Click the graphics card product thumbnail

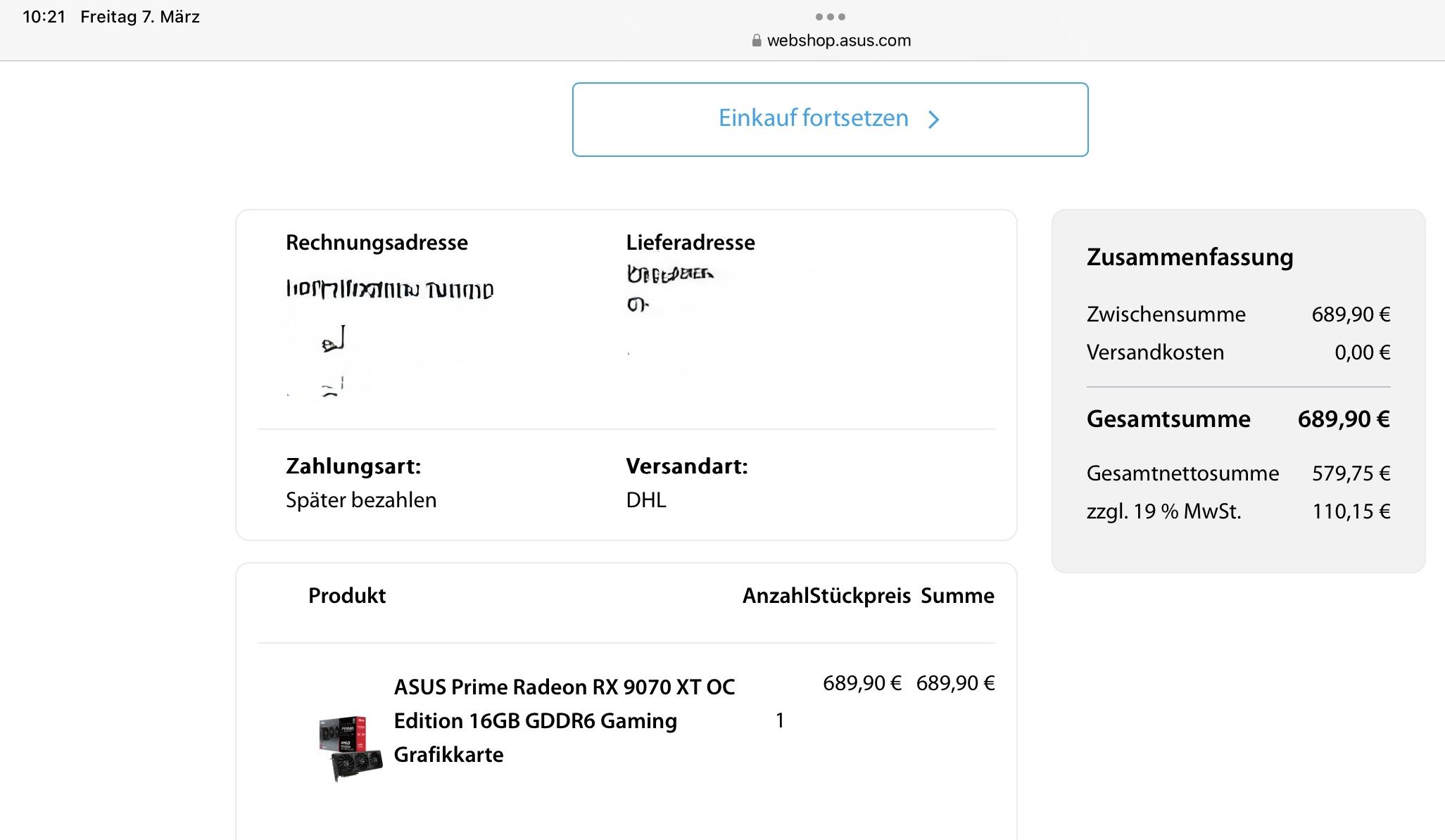click(x=350, y=748)
